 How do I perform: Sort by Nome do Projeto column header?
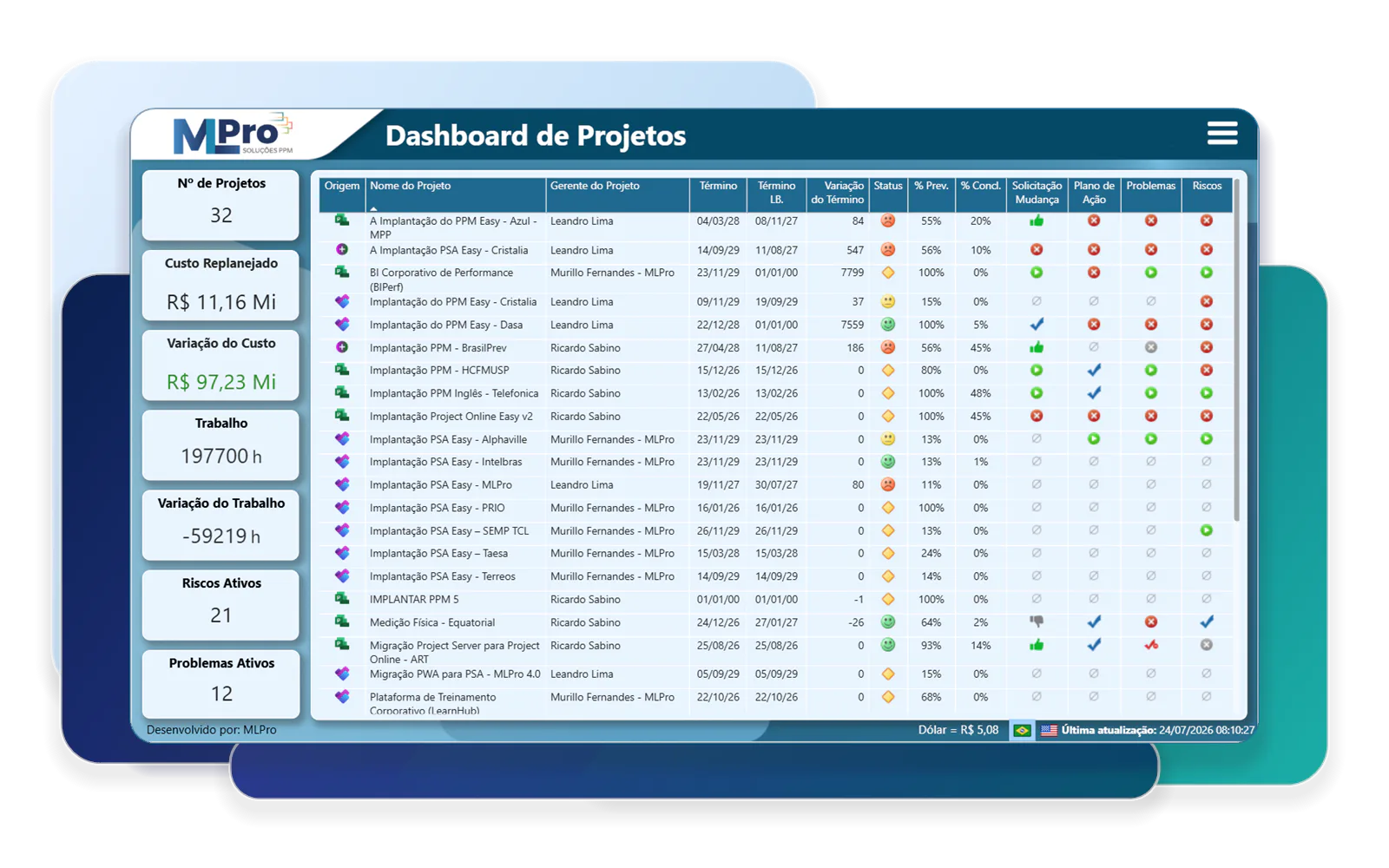coord(456,194)
